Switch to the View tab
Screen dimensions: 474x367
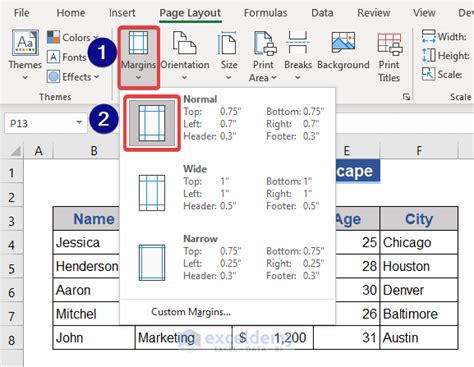(x=424, y=13)
